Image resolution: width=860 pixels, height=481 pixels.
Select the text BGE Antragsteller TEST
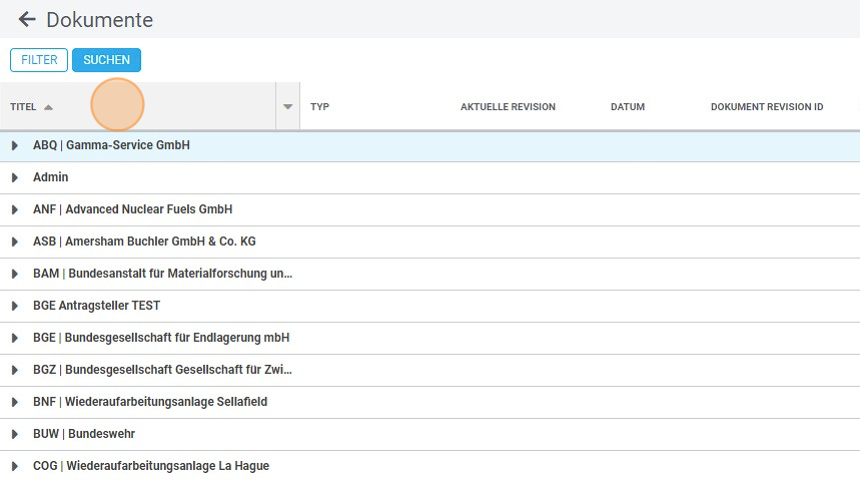pos(97,305)
